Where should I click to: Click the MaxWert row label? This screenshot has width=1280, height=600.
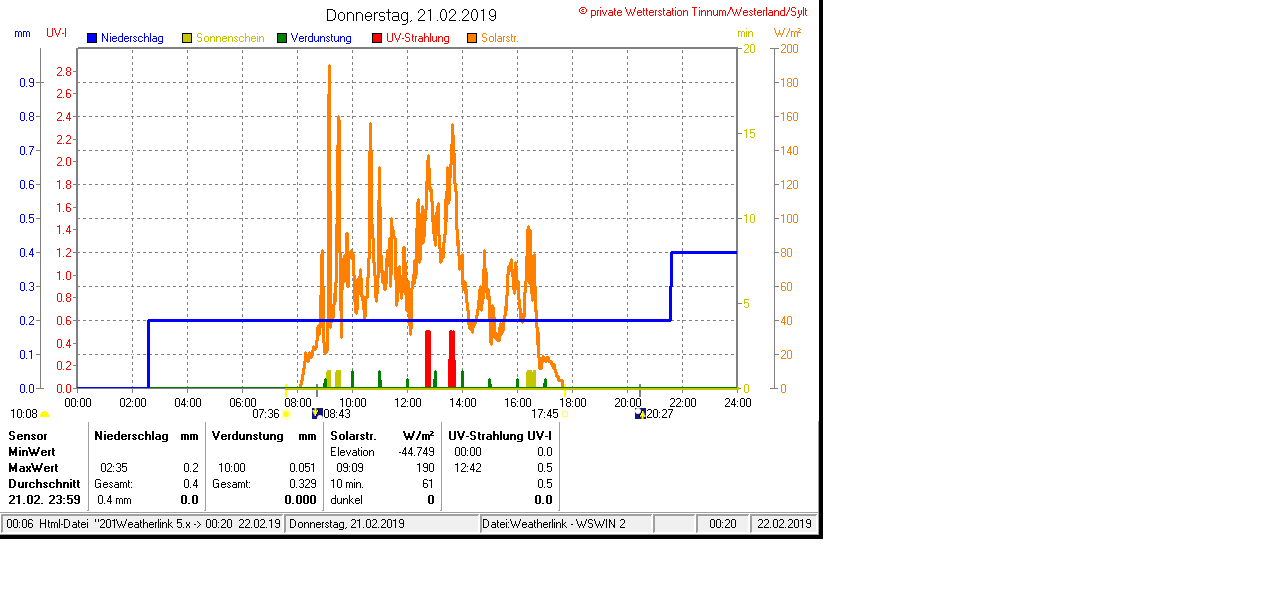[33, 468]
